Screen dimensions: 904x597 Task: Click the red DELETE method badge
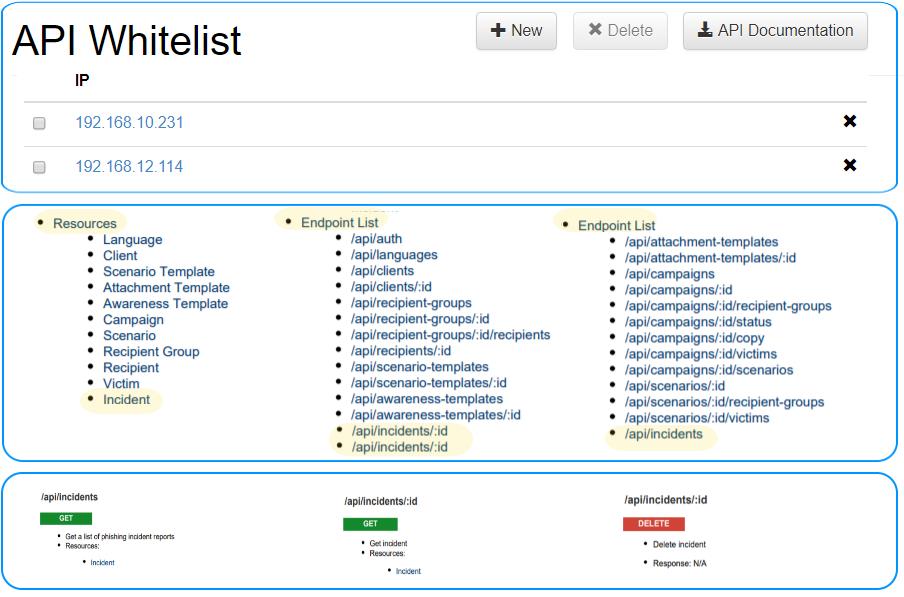pyautogui.click(x=654, y=524)
